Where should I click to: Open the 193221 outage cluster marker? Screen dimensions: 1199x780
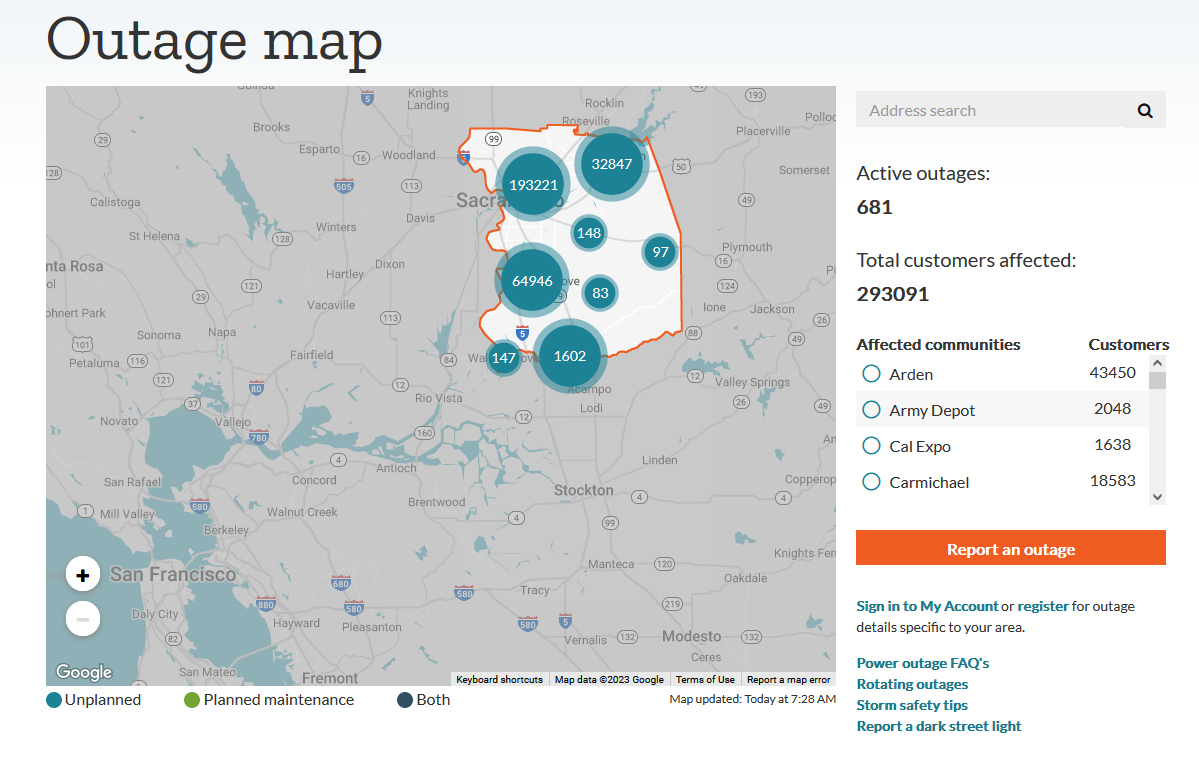pos(533,185)
